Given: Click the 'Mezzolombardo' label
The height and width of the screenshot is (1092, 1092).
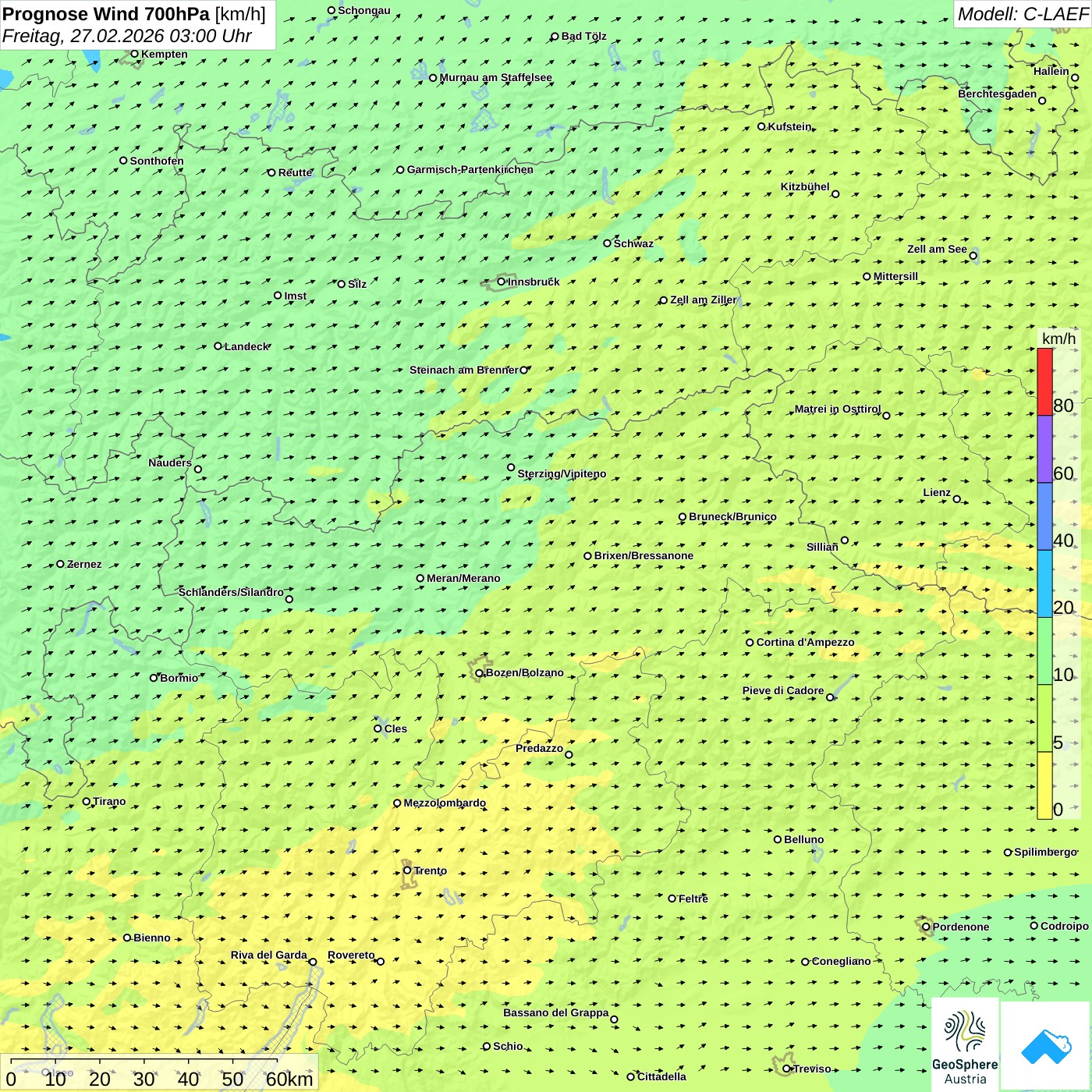Looking at the screenshot, I should [445, 803].
